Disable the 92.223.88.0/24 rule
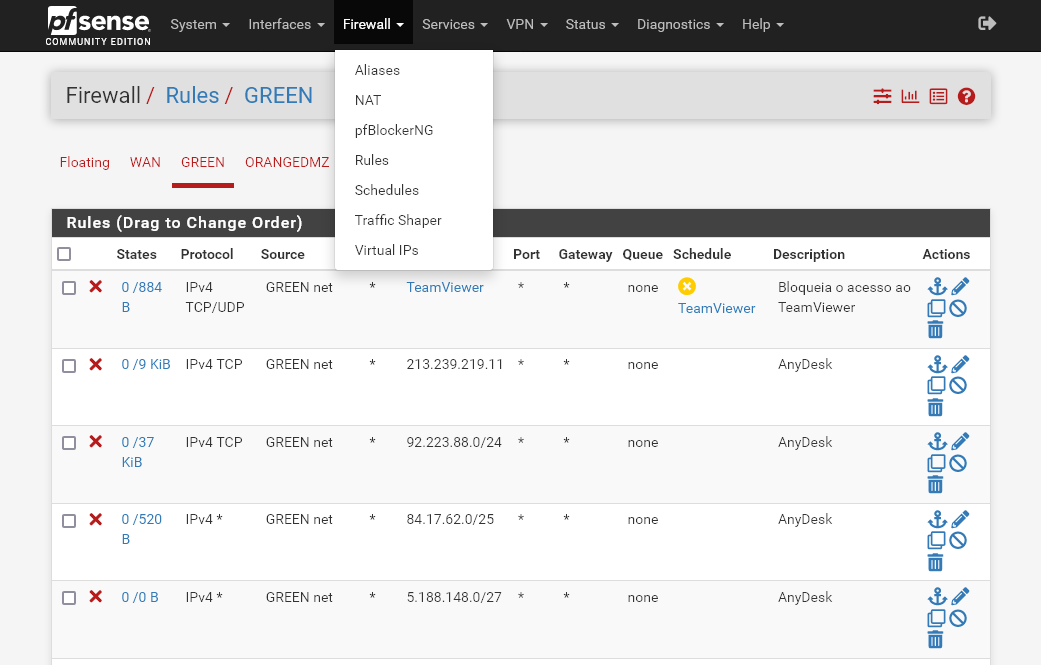1041x665 pixels. 958,463
